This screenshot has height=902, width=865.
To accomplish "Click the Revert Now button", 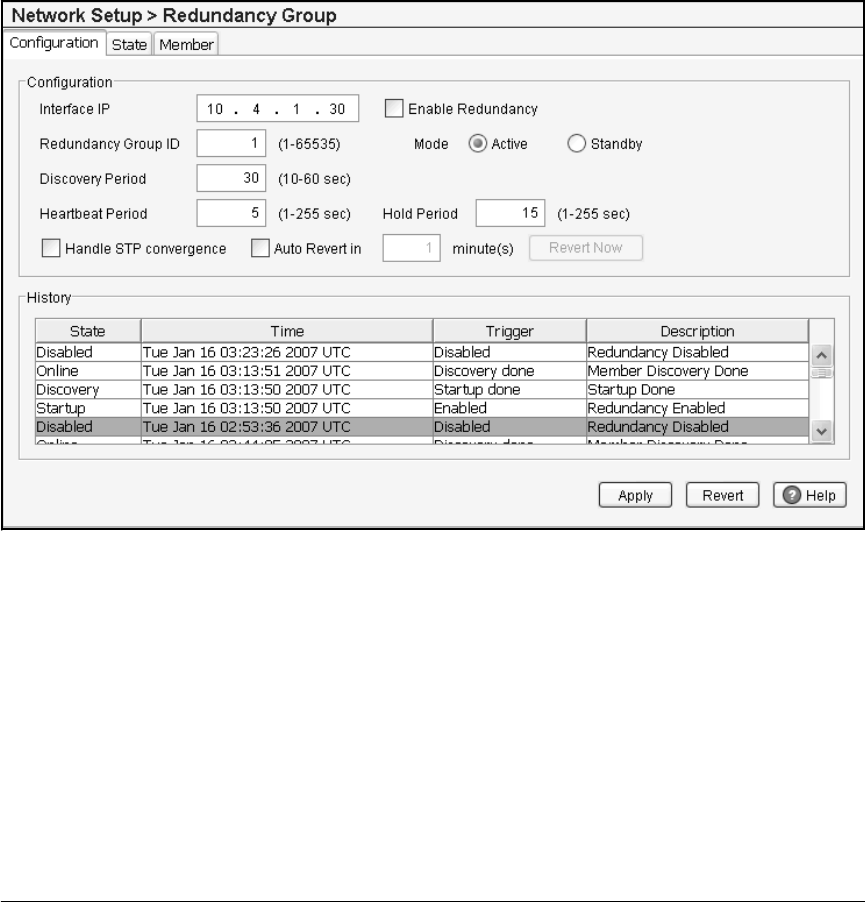I will (585, 248).
